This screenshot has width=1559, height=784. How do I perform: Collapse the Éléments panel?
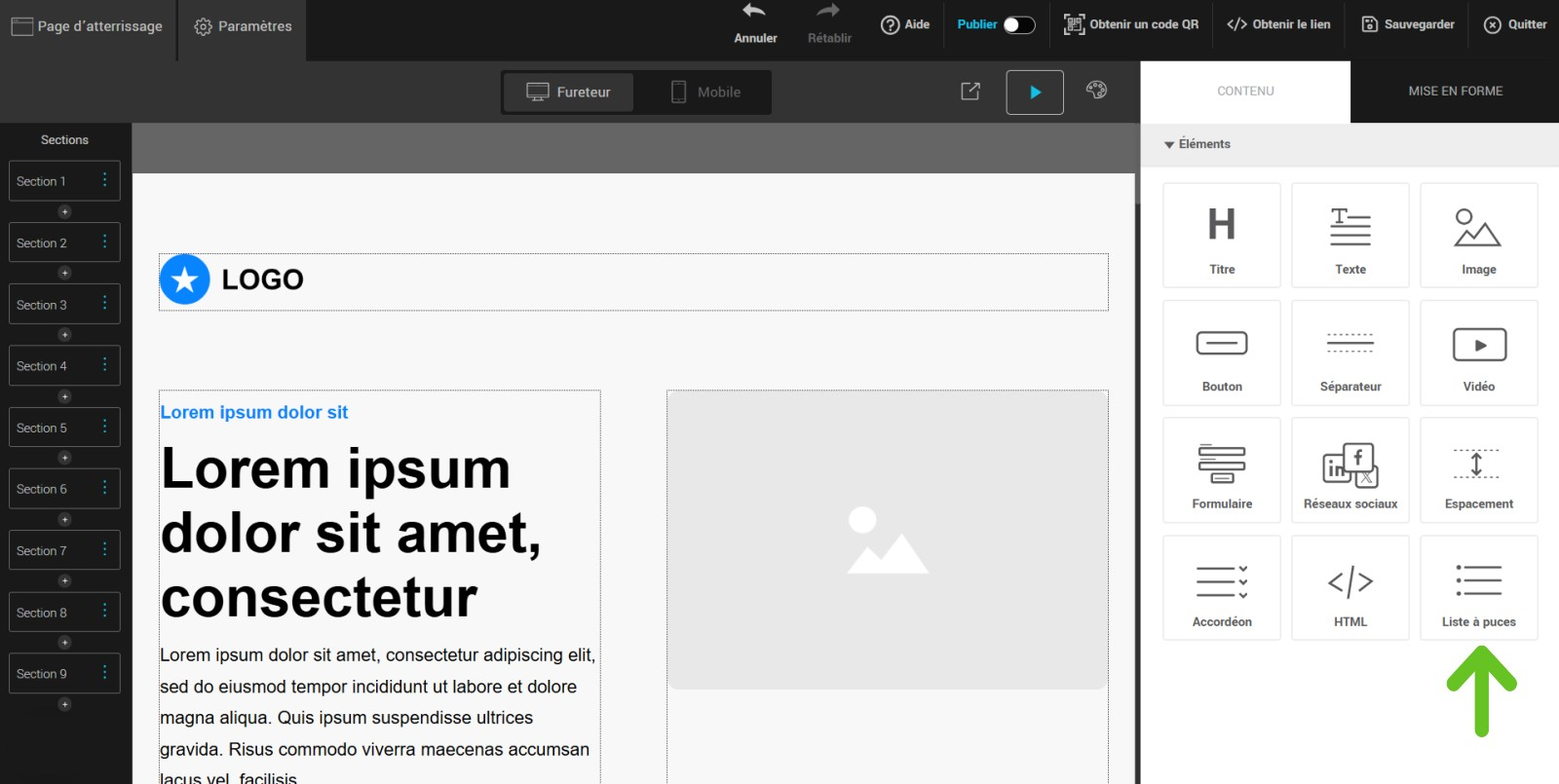click(1169, 144)
